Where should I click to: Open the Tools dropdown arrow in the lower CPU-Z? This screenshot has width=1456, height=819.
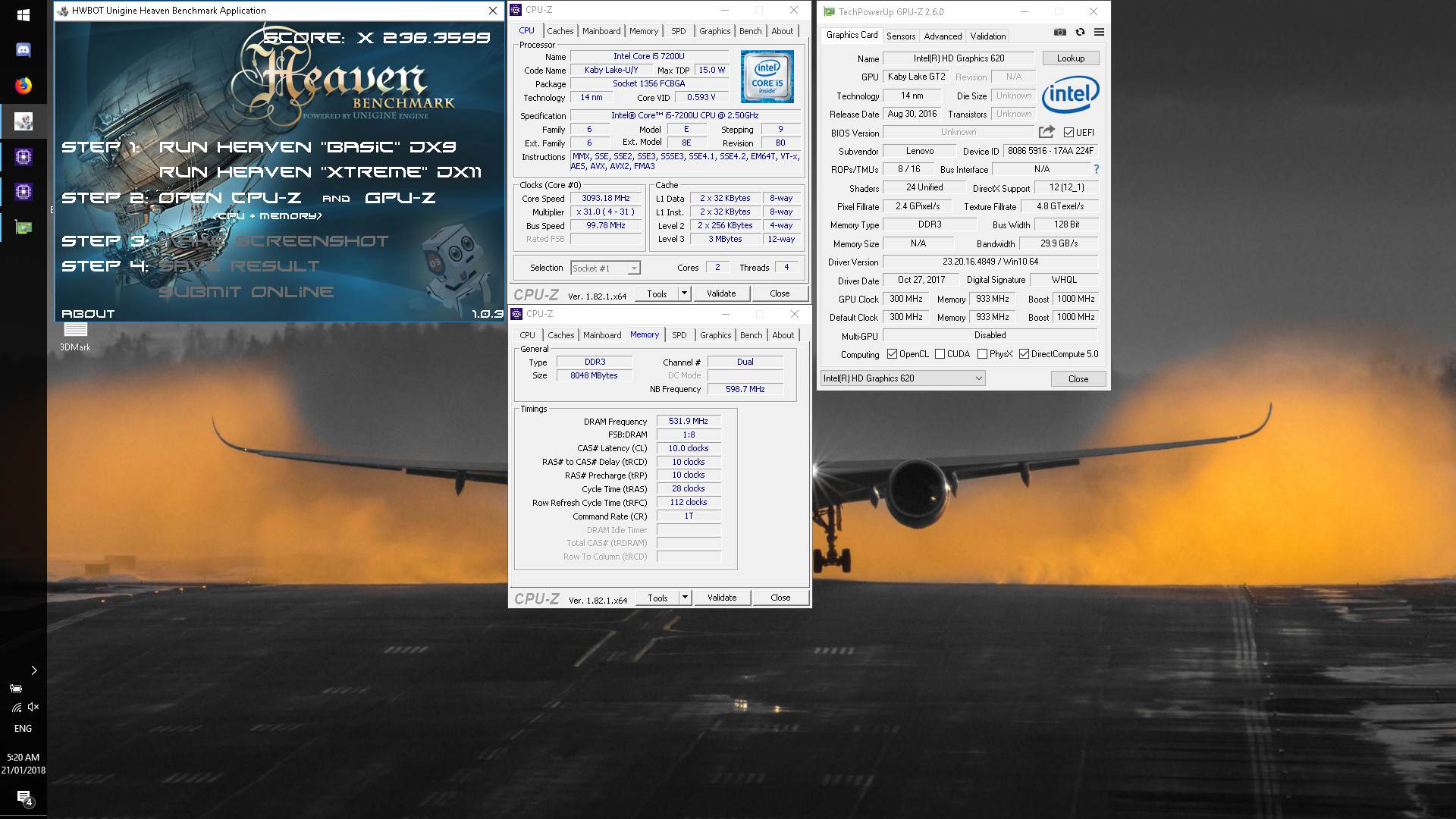685,598
